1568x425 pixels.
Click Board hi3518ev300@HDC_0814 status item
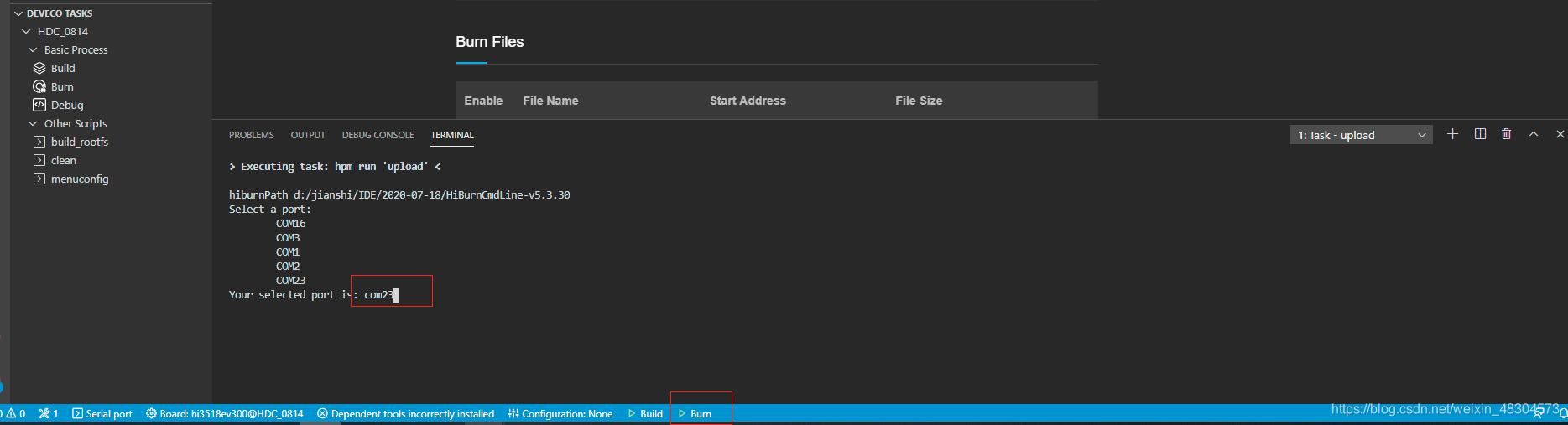pos(225,414)
